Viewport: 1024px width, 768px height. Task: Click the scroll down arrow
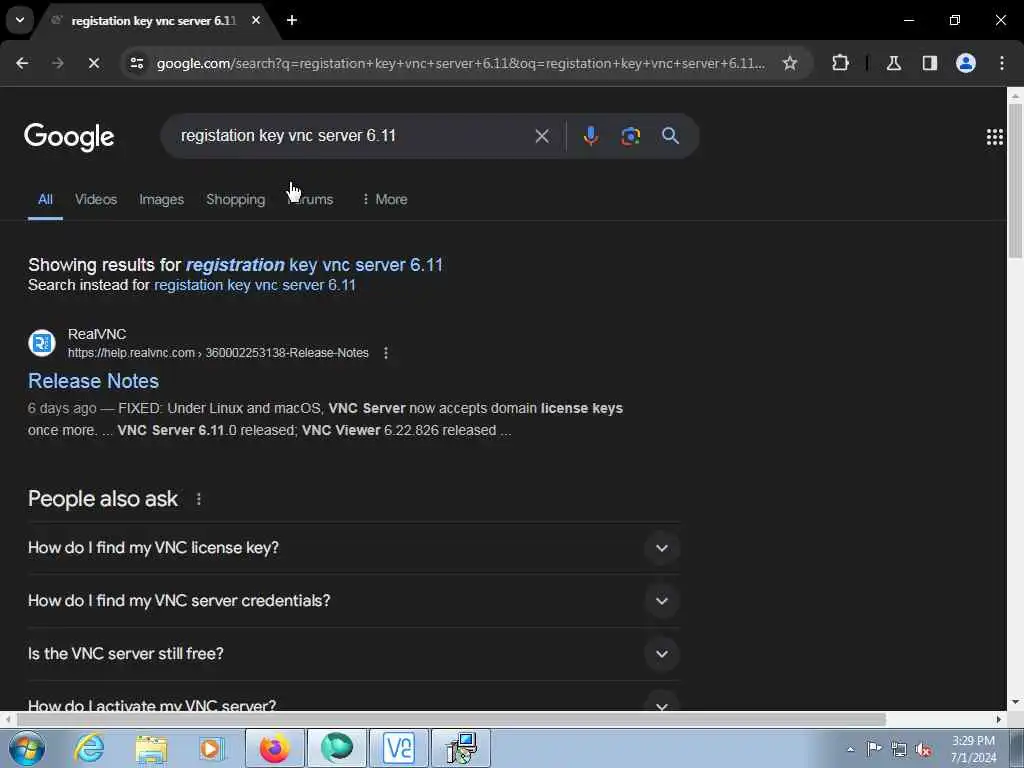coord(1015,702)
